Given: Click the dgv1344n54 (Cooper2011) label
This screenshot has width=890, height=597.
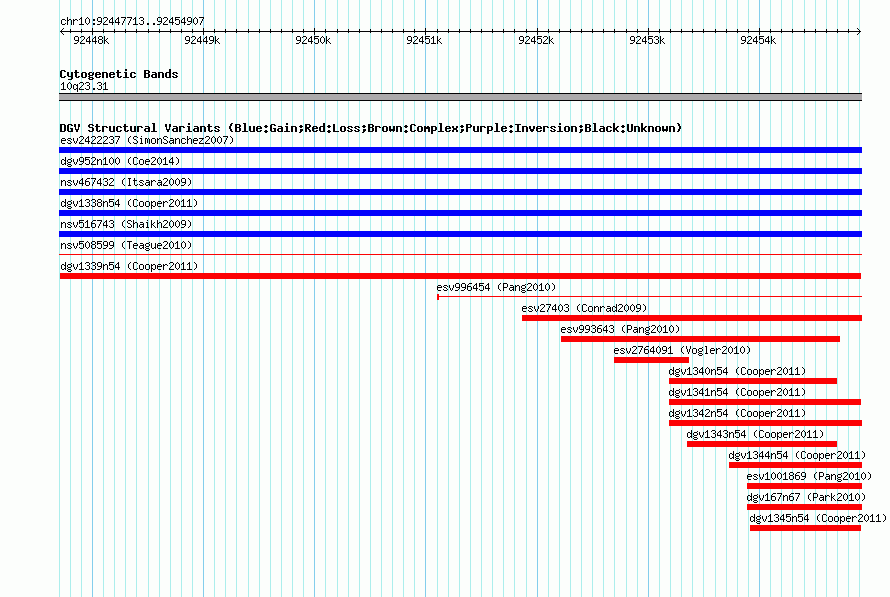Looking at the screenshot, I should [x=797, y=455].
